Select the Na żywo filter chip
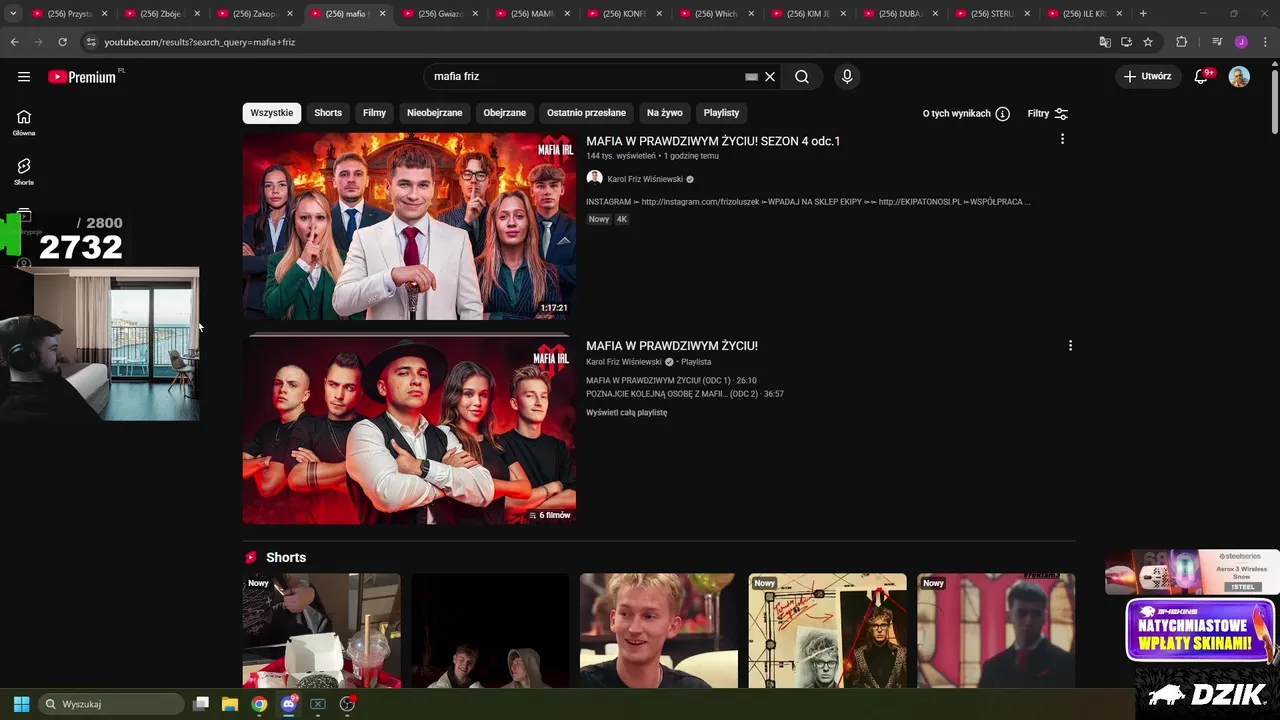Screen dimensions: 1280x720 click(665, 113)
